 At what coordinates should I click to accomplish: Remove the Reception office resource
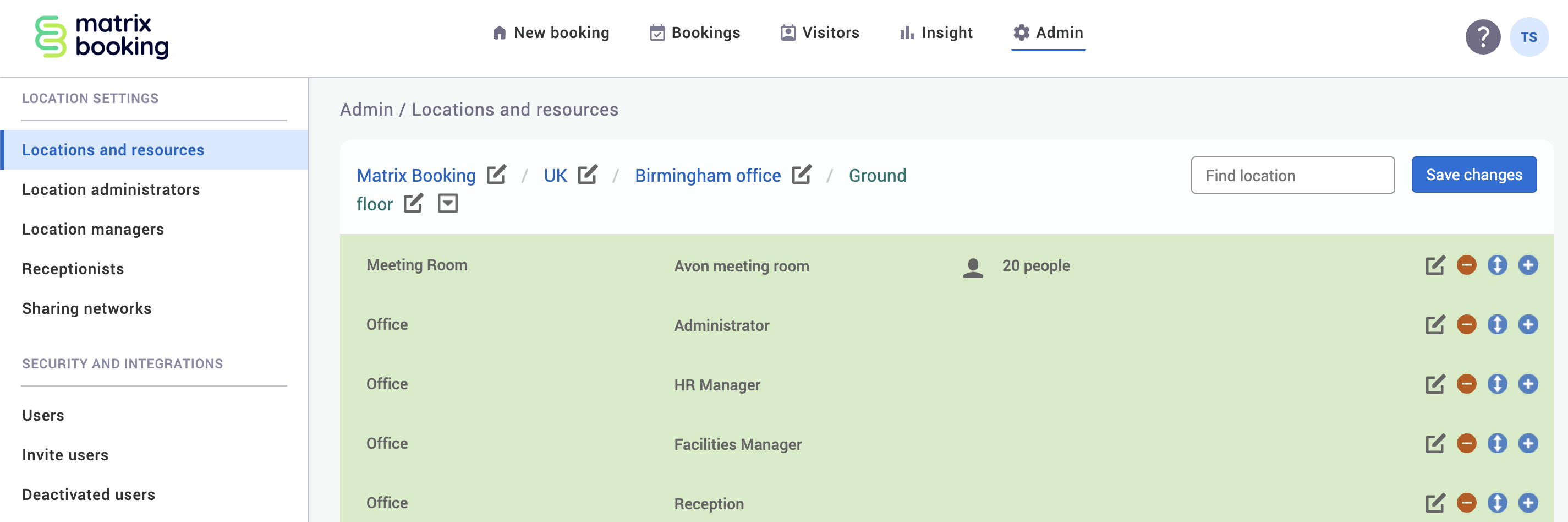[x=1466, y=503]
